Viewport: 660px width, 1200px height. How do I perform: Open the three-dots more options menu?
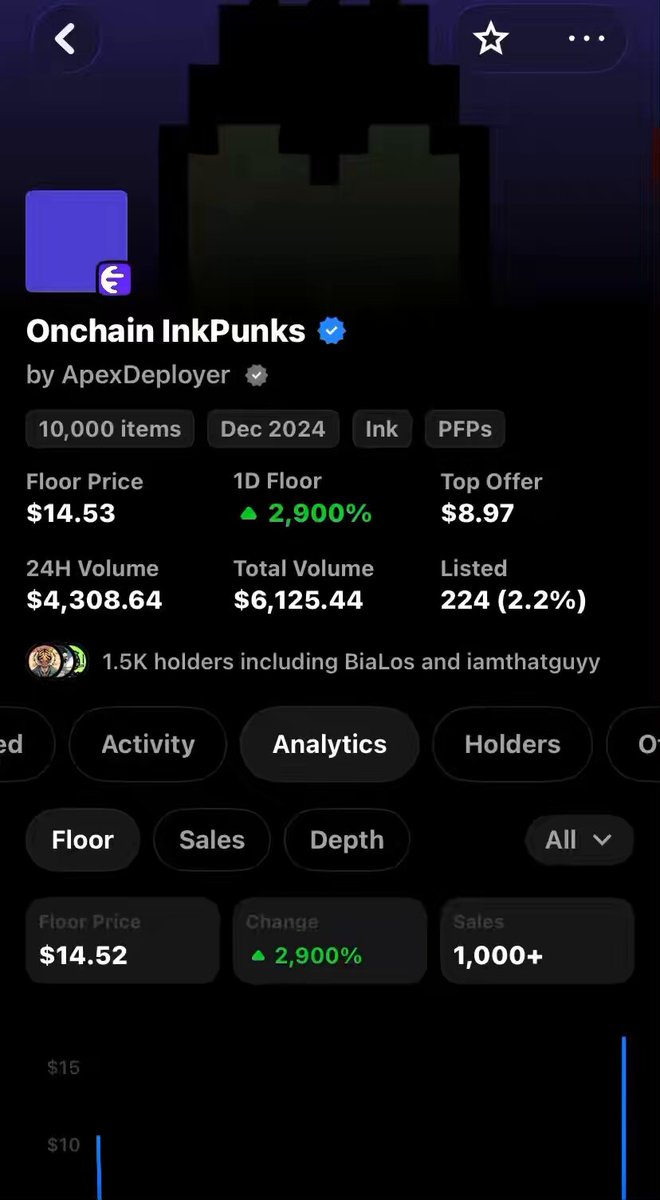click(x=586, y=39)
